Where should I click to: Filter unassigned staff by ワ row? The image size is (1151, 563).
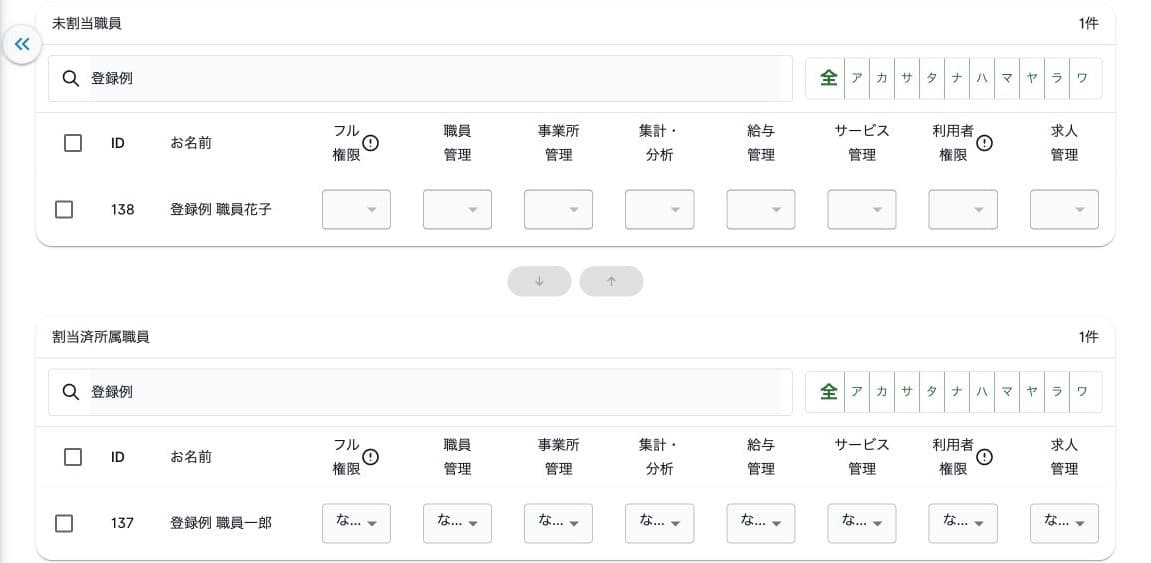coord(1082,79)
